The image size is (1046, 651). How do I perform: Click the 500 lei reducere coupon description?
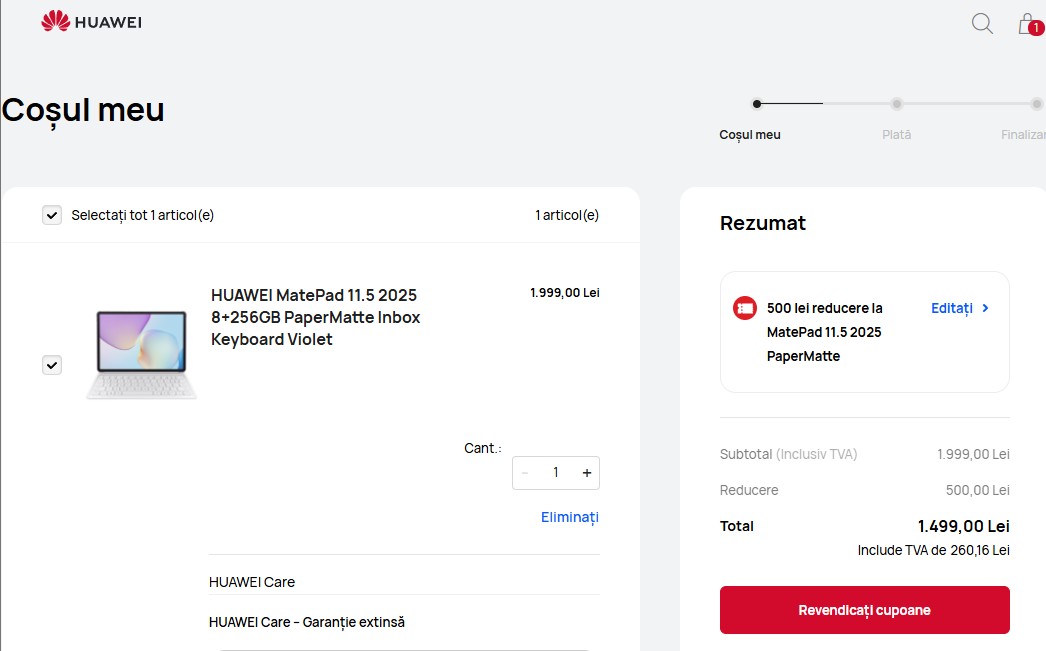click(825, 332)
